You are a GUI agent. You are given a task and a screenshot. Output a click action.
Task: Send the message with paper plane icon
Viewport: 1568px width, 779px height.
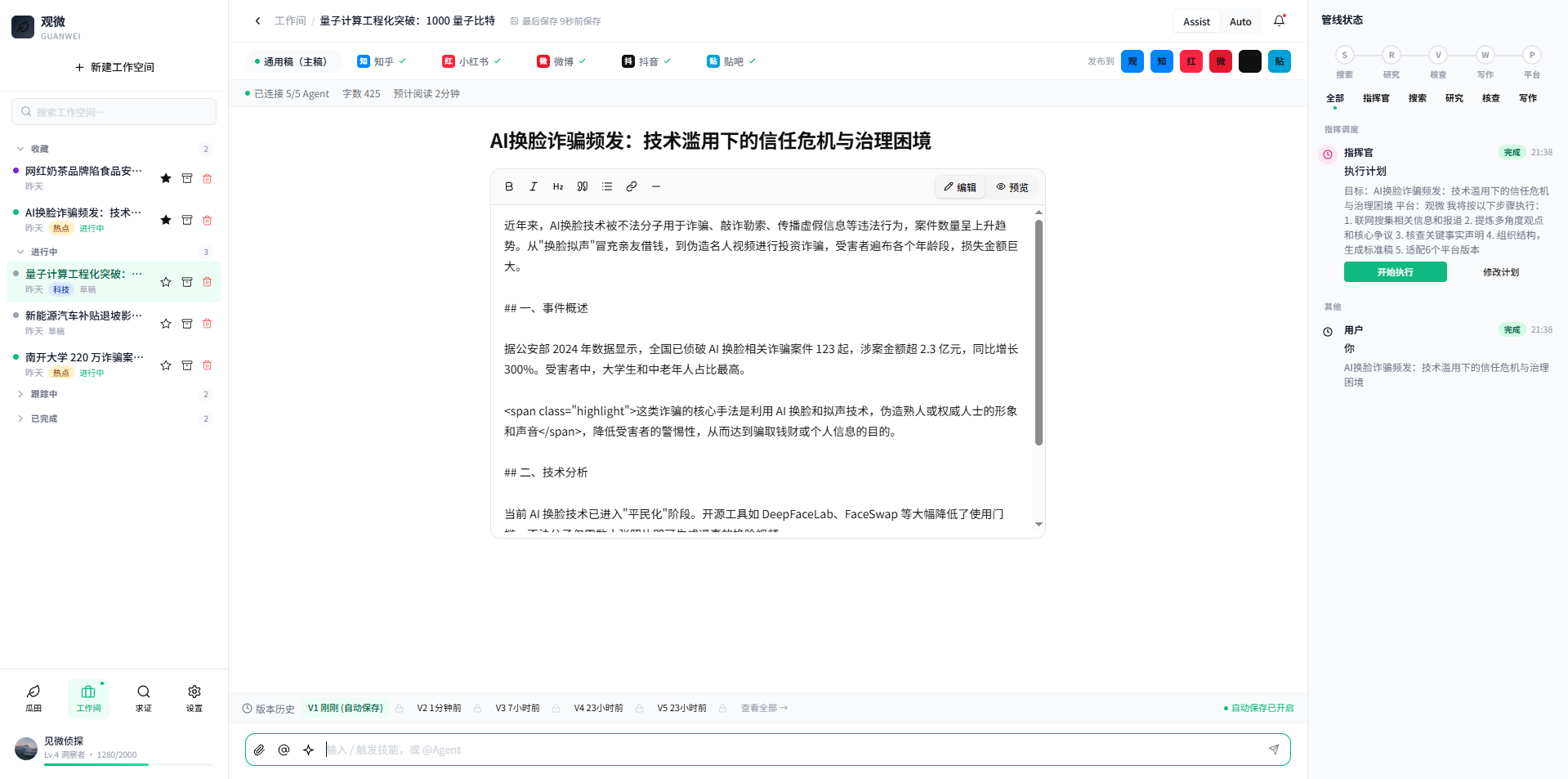click(1274, 750)
